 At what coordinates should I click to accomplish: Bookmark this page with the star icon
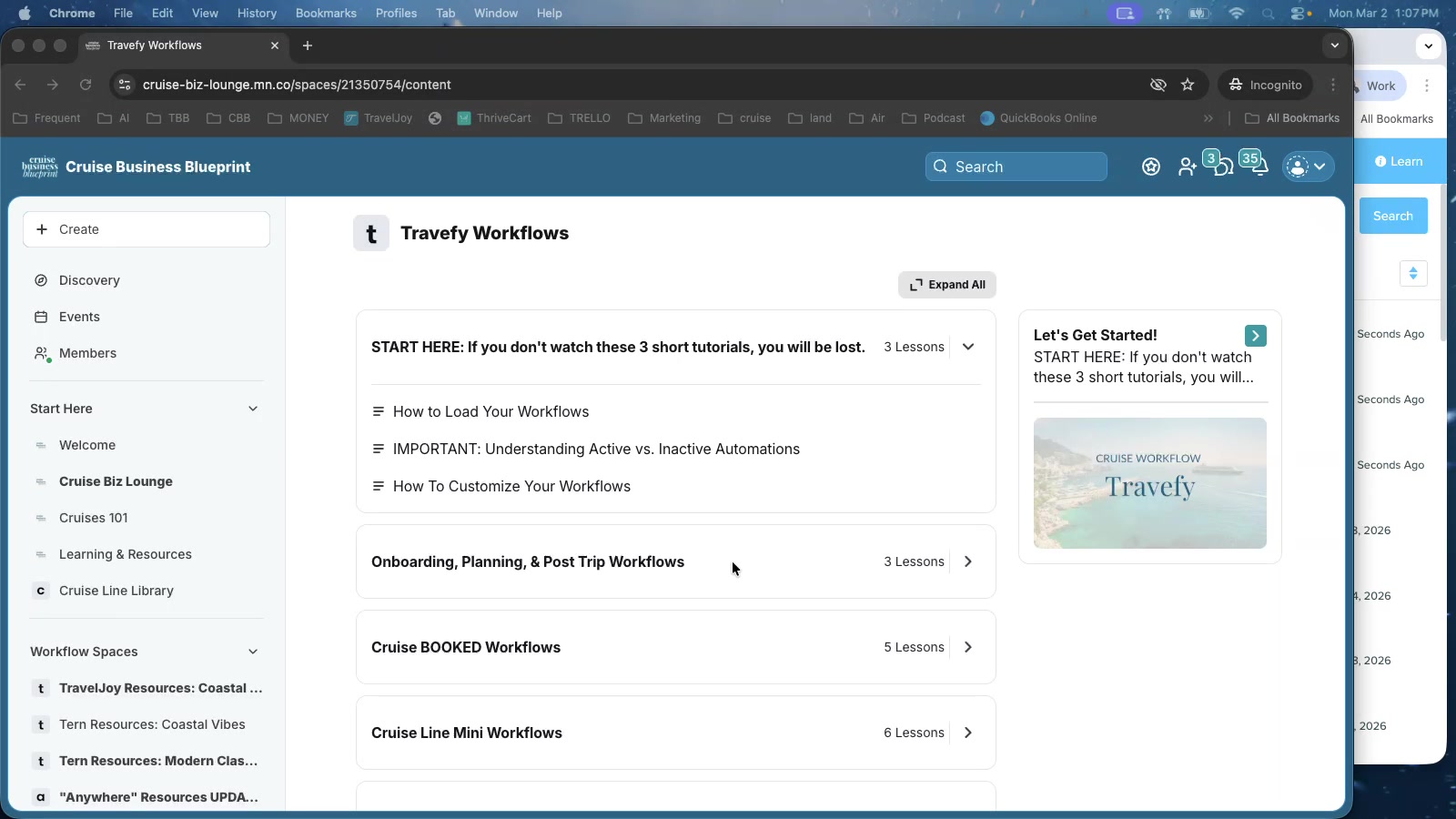pos(1188,85)
